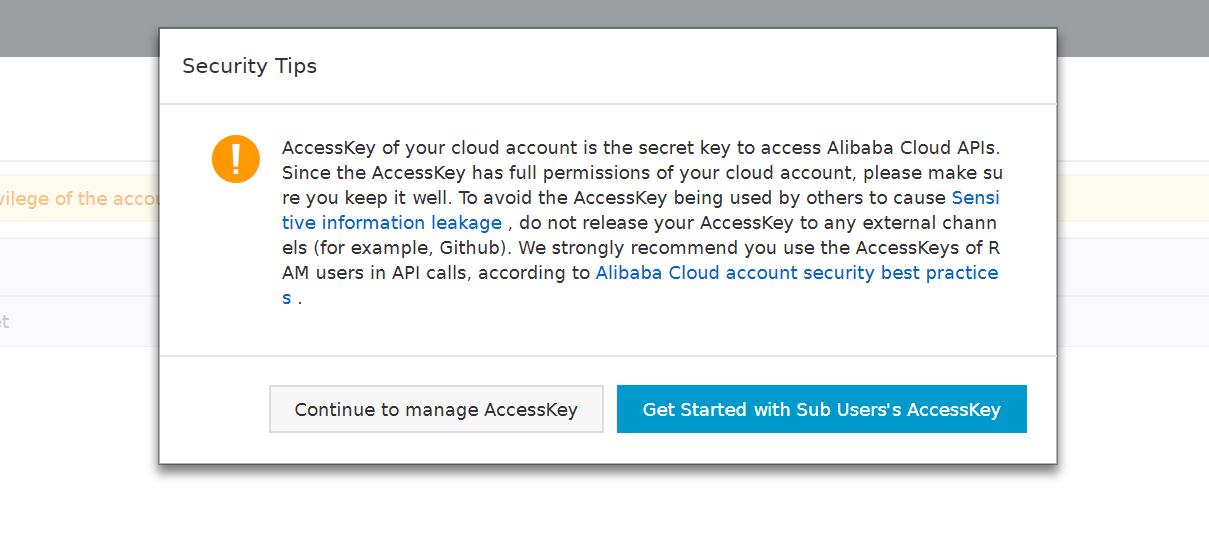This screenshot has height=557, width=1209.
Task: Click the dimmed orange privilege notice left of dialog
Action: coord(80,198)
